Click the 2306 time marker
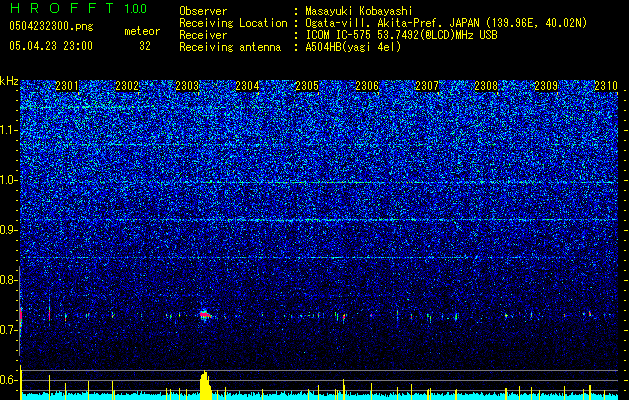Screen dimensions: 629x400 point(367,86)
